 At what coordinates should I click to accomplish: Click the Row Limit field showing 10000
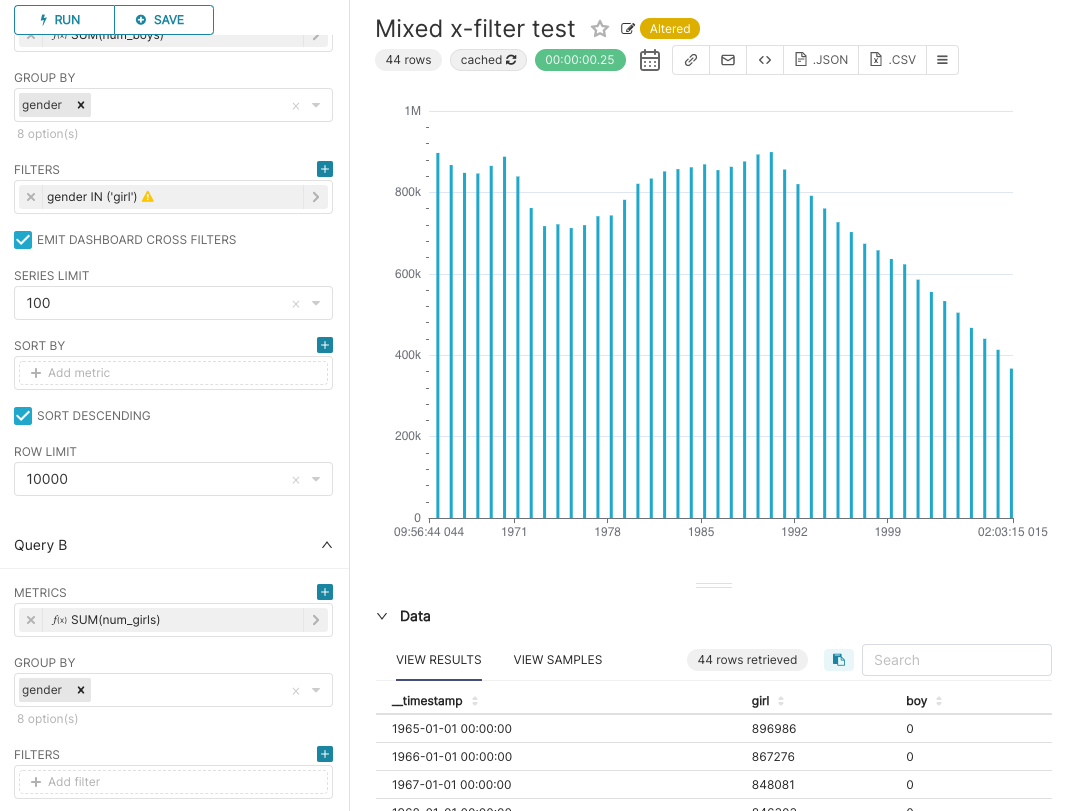[173, 479]
